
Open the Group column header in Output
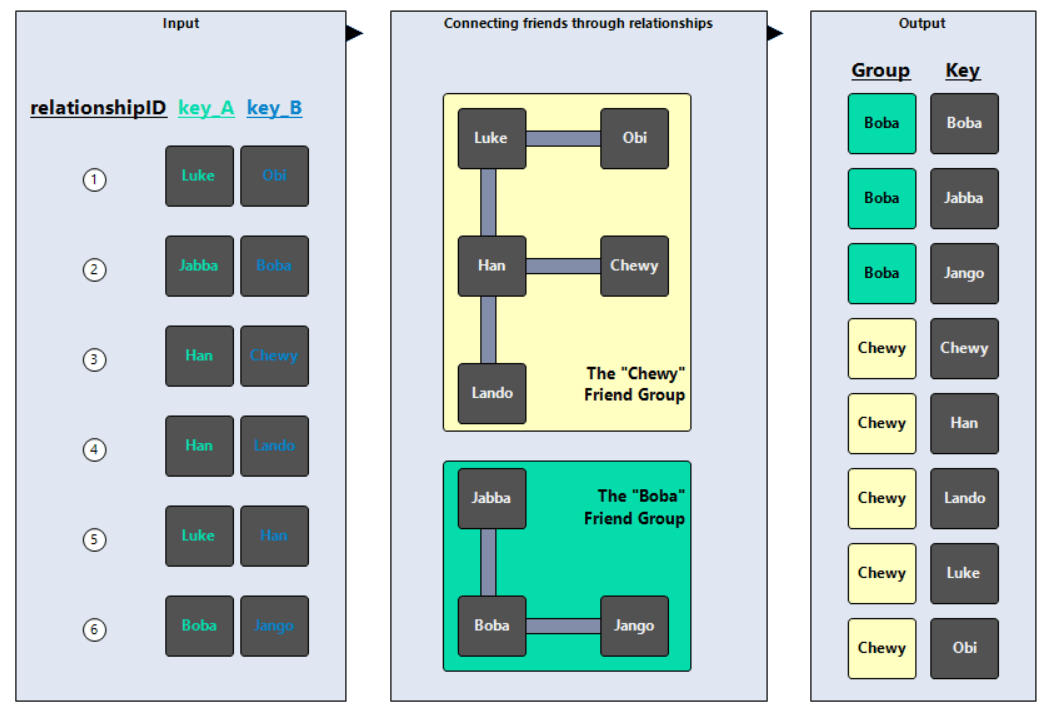(x=881, y=70)
